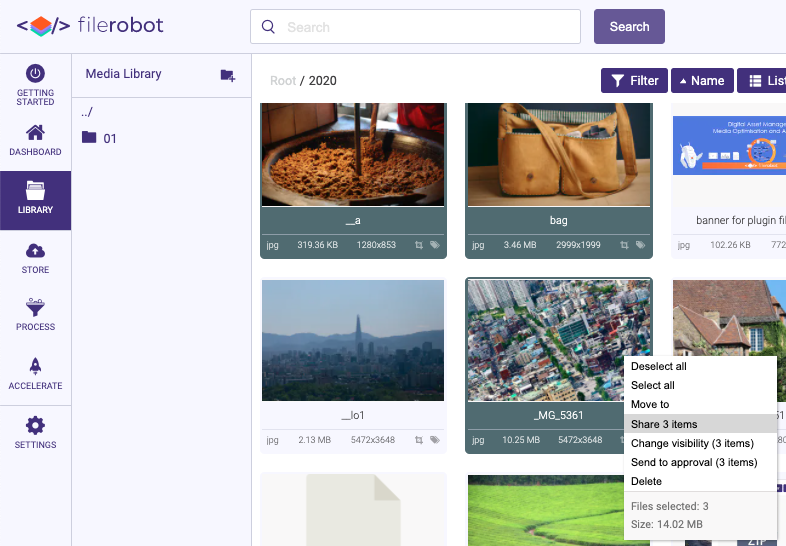Screen dimensions: 786x546
Task: Click the filerobot logo
Action: coord(90,26)
